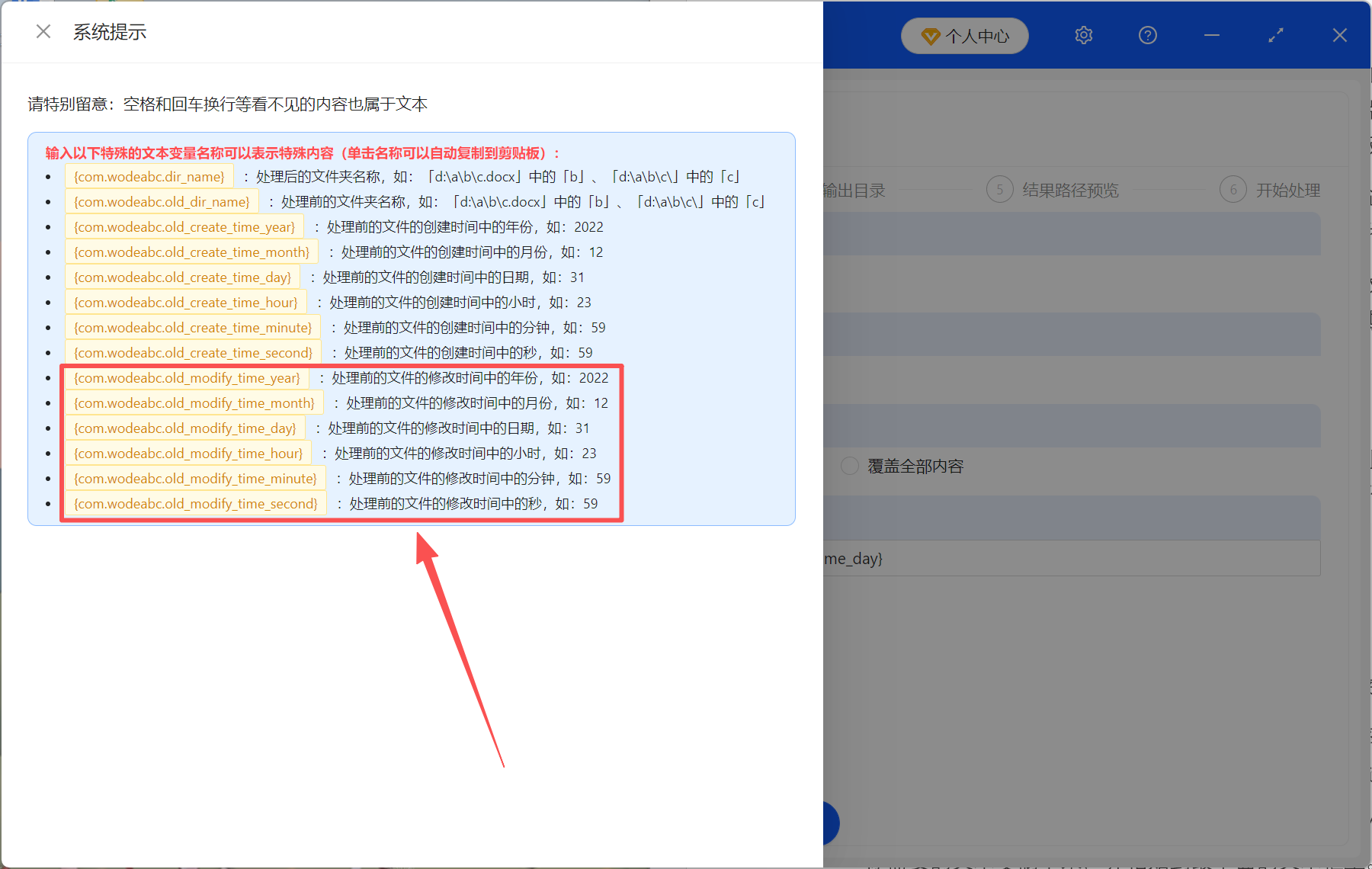
Task: Click step circle 5 结果路径预览
Action: tap(999, 190)
